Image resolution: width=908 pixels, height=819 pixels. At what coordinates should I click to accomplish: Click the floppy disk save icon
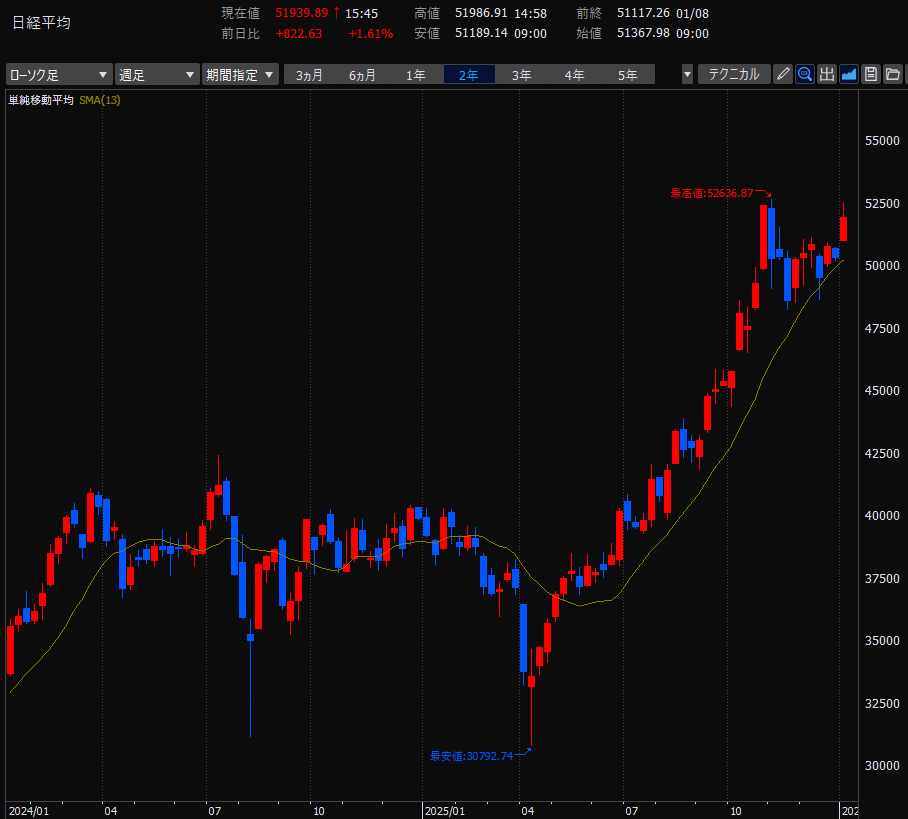point(871,74)
